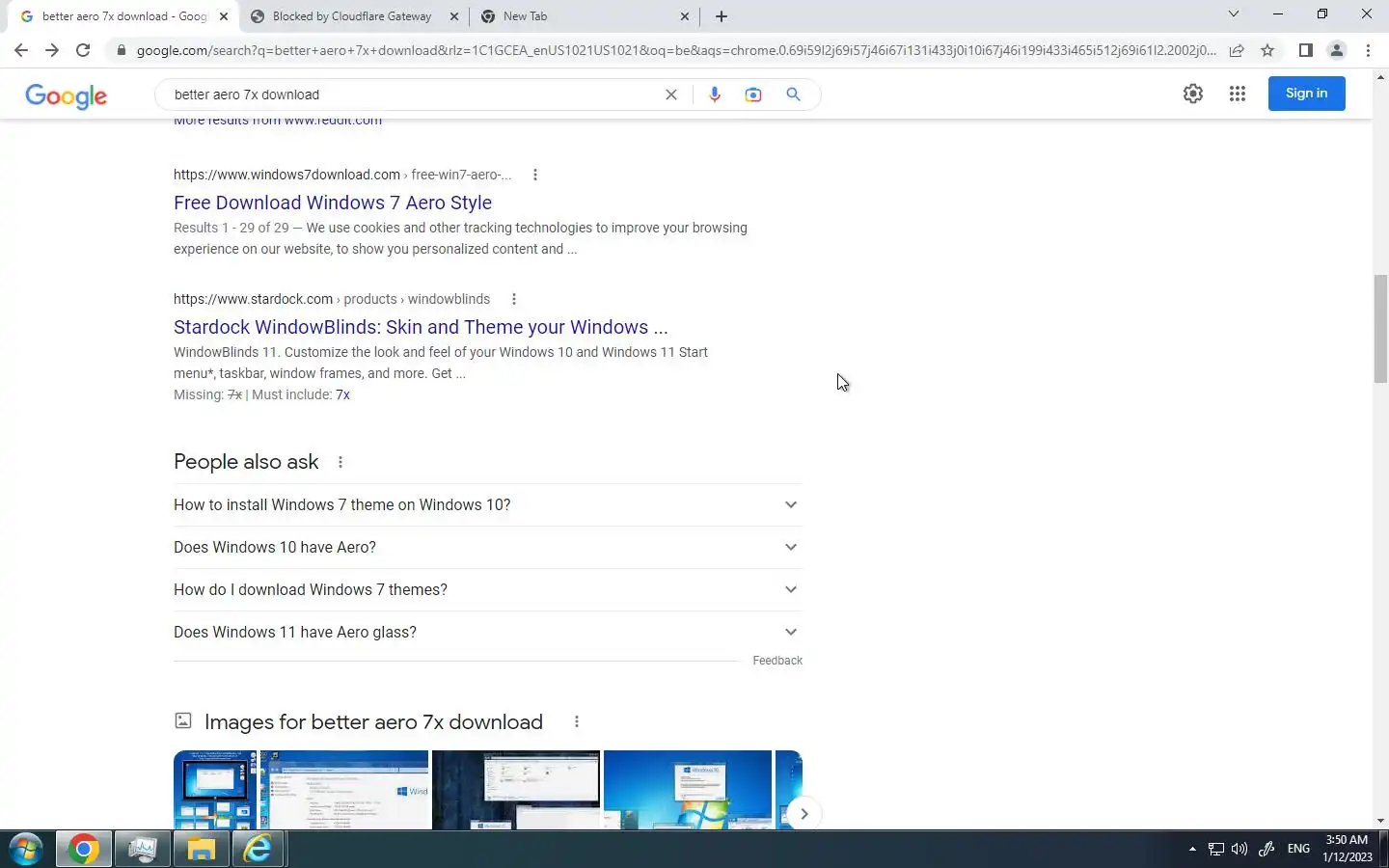Clear the search box with the X icon
The height and width of the screenshot is (868, 1389).
pos(671,95)
